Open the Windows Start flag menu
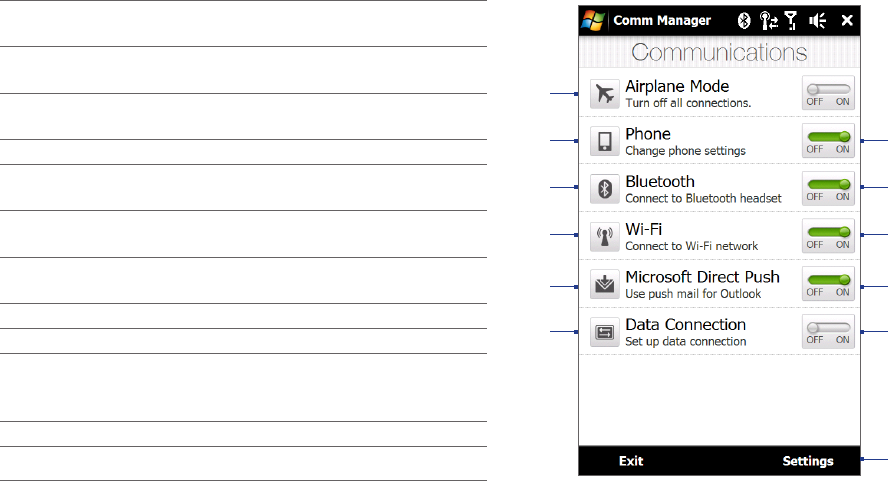This screenshot has width=888, height=481. (x=593, y=20)
